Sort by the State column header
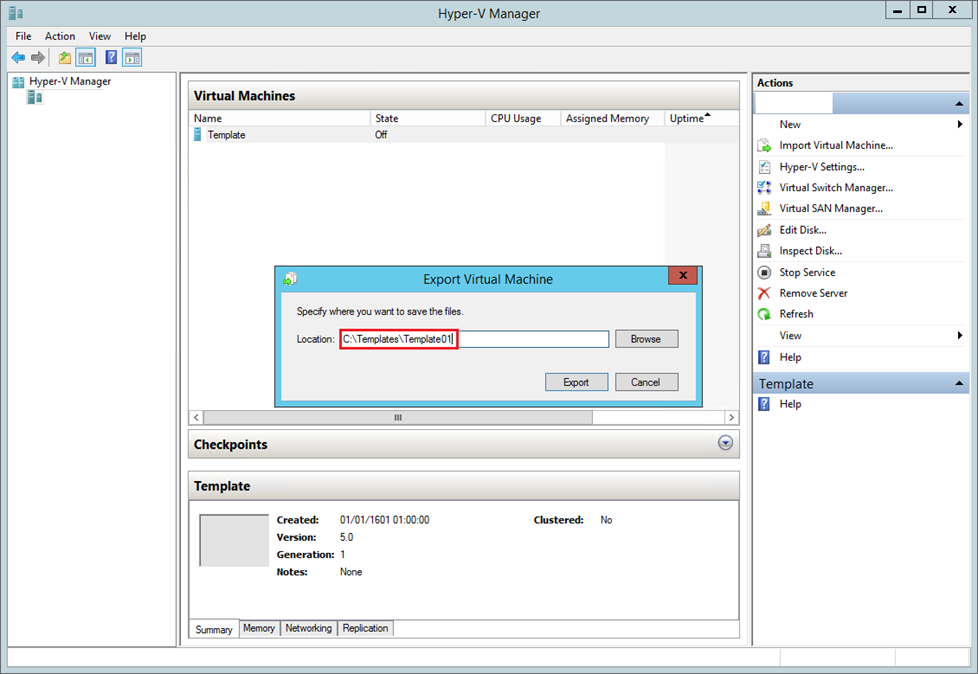The image size is (978, 674). click(x=428, y=118)
